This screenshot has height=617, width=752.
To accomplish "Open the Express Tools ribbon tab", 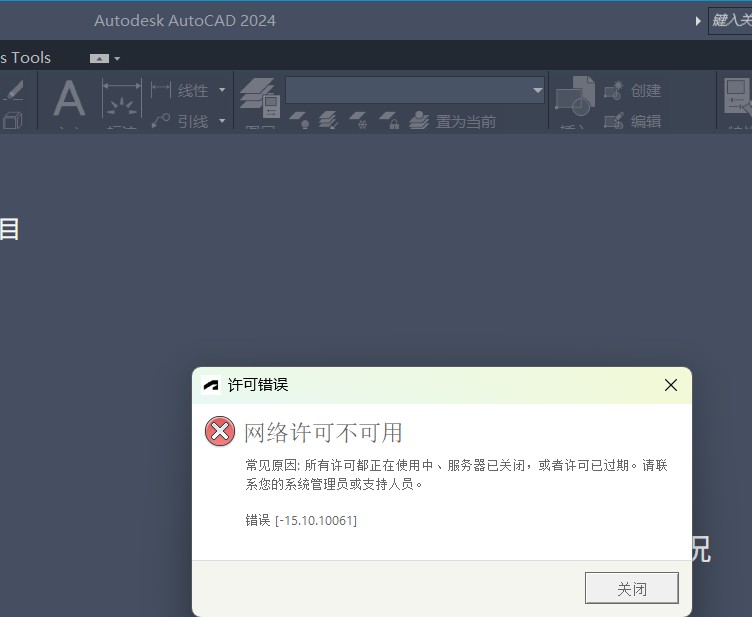I will click(25, 58).
